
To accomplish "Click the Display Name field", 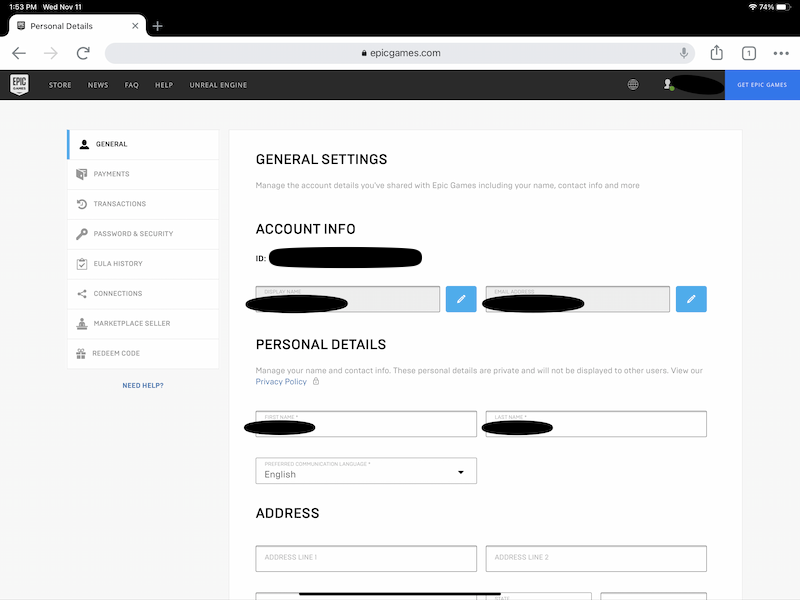I will click(x=347, y=299).
